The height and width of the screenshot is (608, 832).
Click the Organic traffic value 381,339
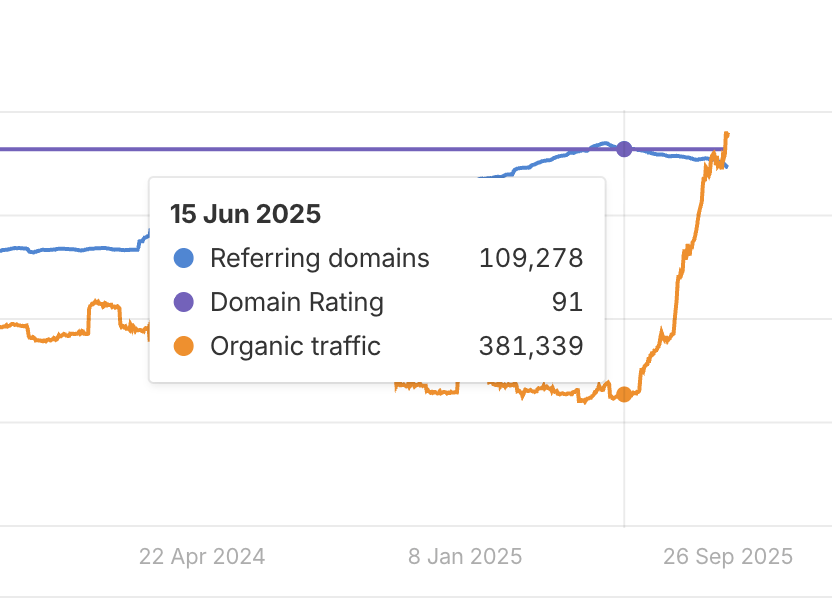tap(530, 346)
